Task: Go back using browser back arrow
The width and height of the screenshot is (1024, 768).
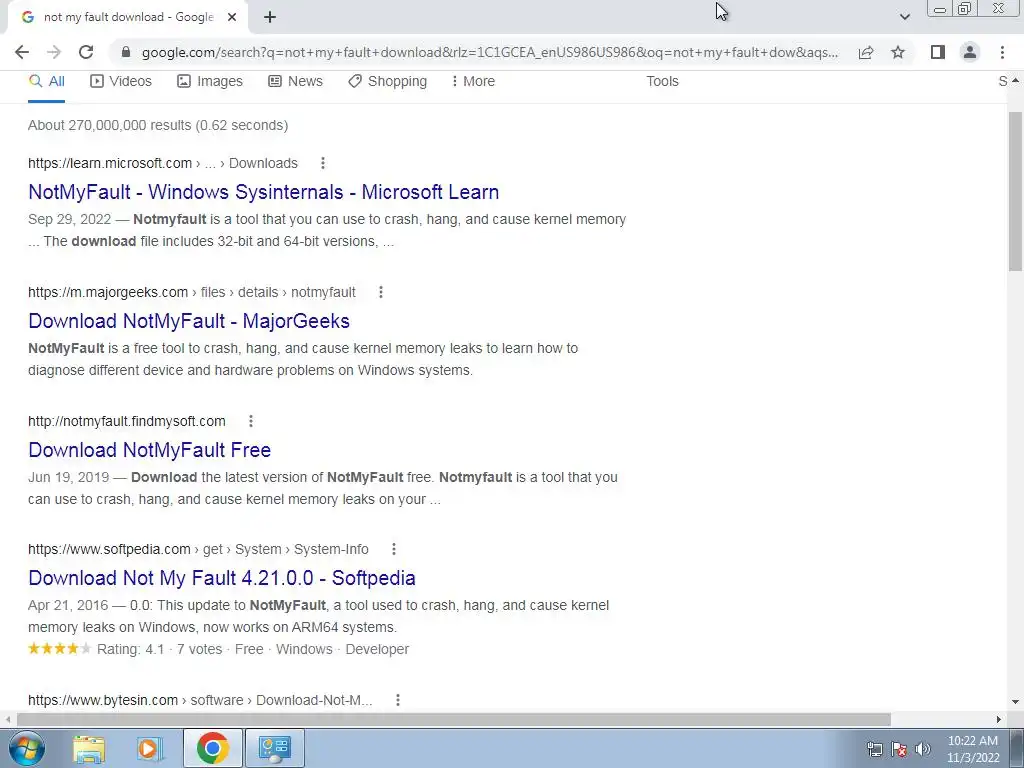Action: coord(22,52)
